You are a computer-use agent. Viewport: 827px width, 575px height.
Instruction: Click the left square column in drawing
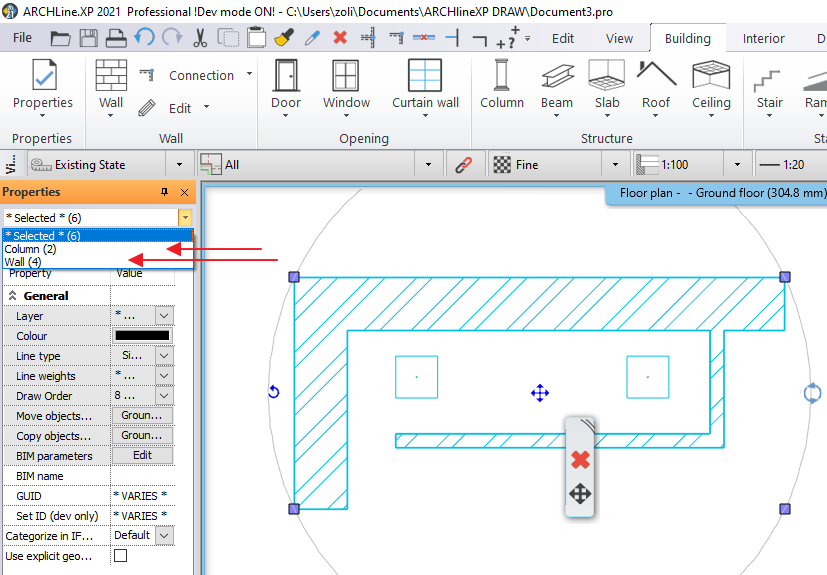coord(416,377)
